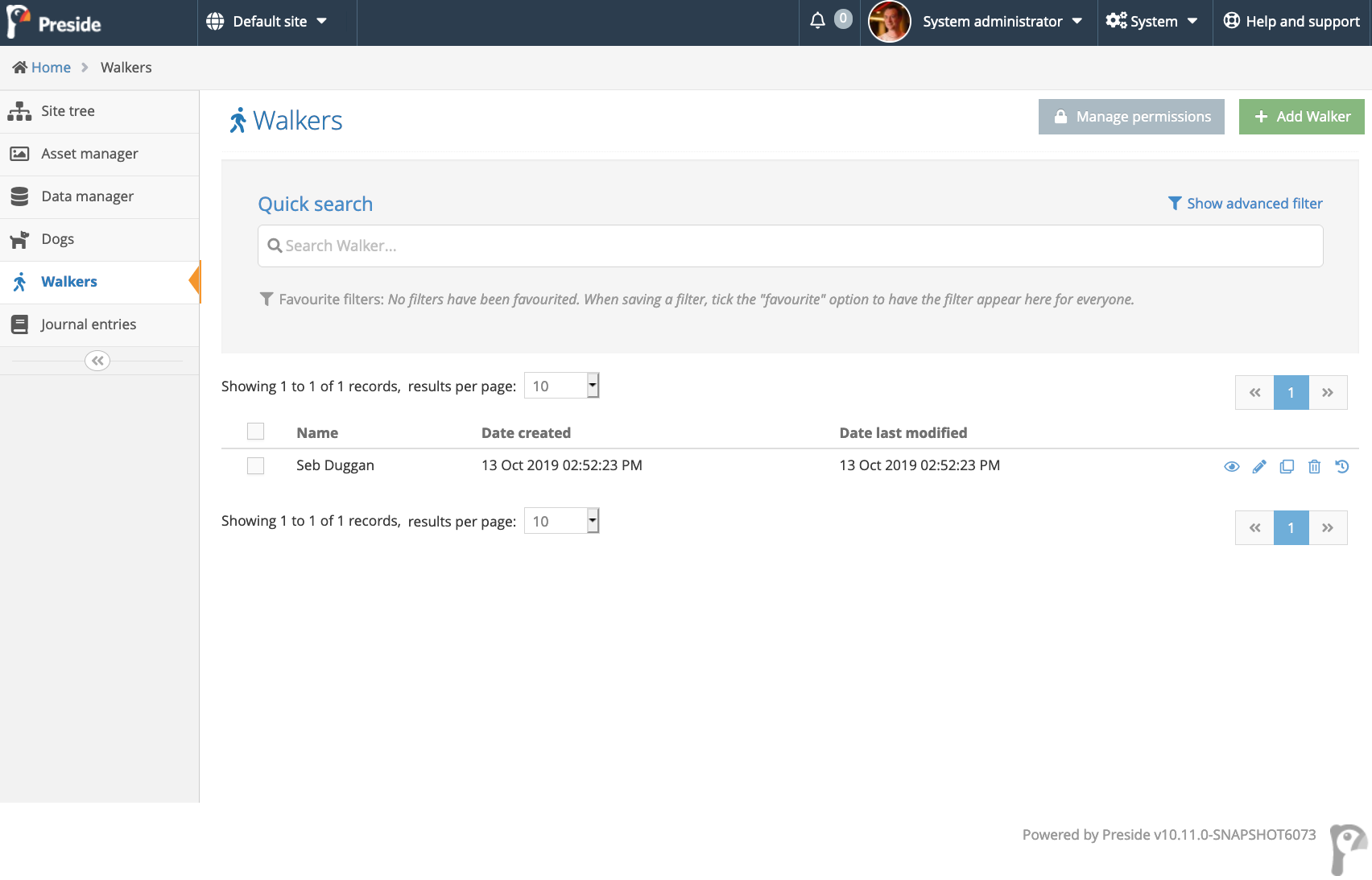
Task: Tick the checkbox for Seb Duggan row
Action: point(255,466)
